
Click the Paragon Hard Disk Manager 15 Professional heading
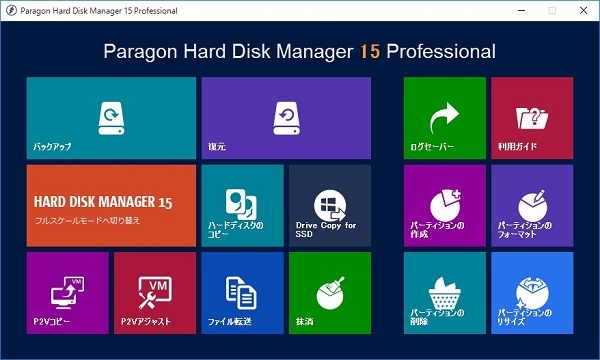[300, 51]
